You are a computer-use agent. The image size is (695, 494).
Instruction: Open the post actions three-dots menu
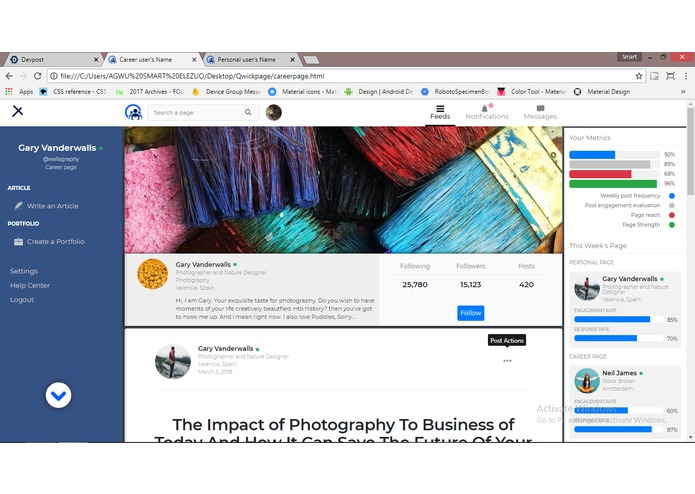pyautogui.click(x=508, y=361)
